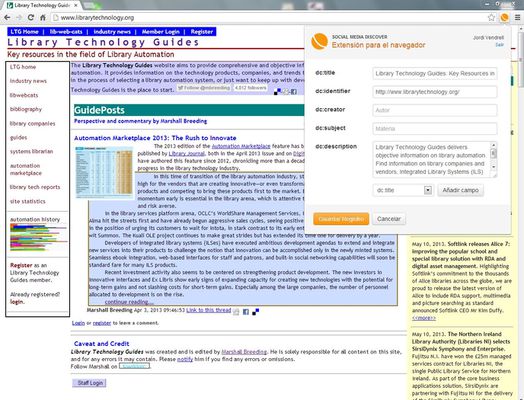Click the Añadir campo button

point(461,190)
